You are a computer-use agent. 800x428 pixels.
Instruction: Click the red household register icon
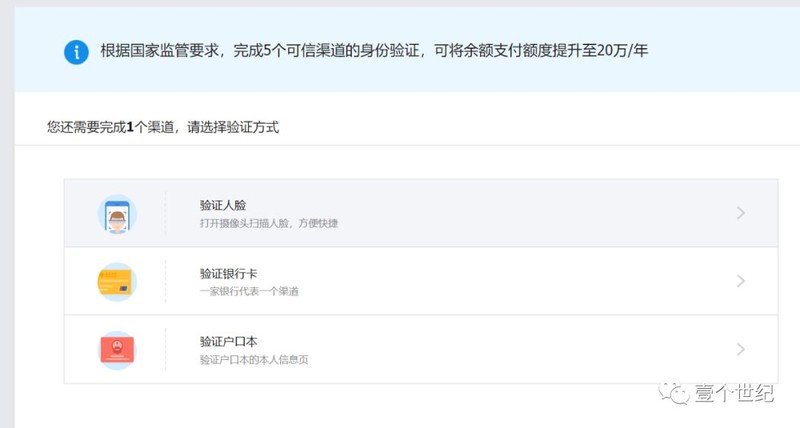pos(117,350)
